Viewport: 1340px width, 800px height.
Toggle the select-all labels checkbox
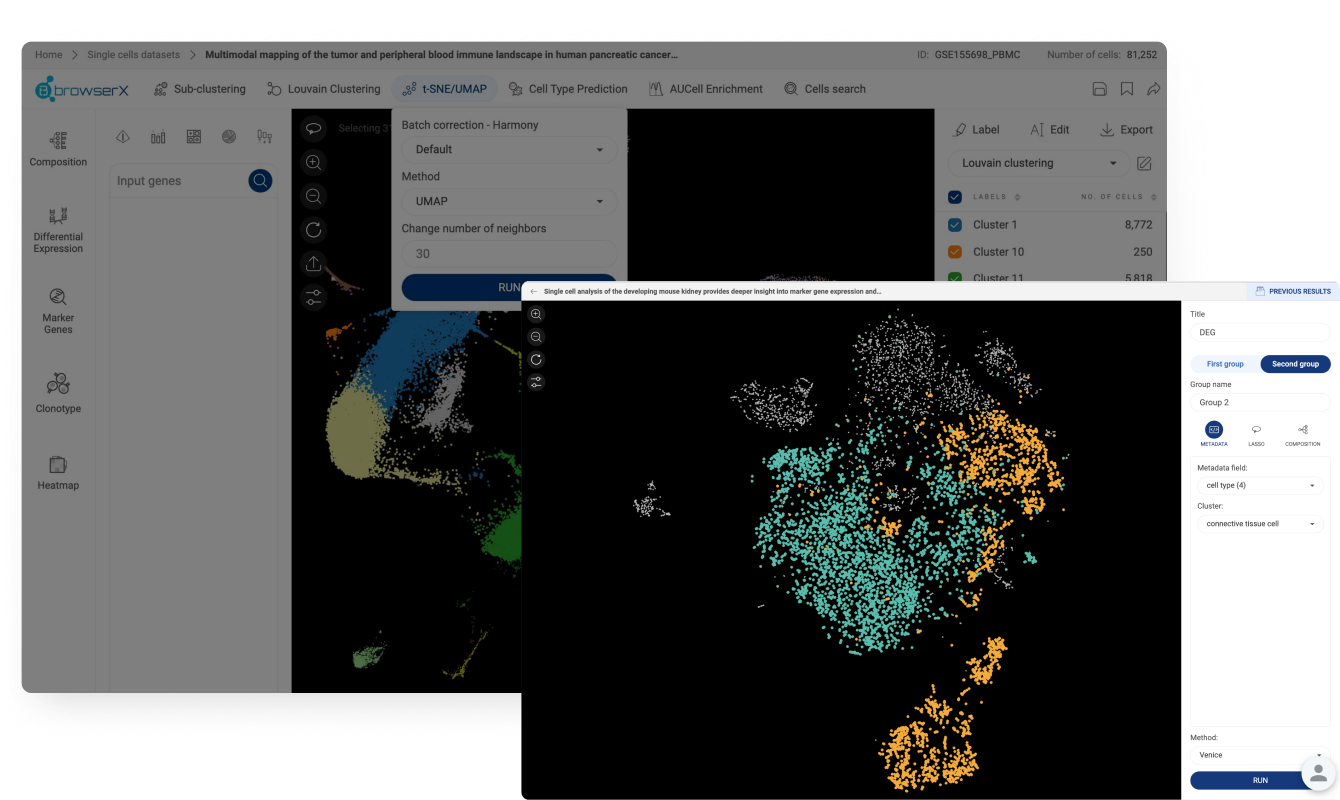click(954, 197)
